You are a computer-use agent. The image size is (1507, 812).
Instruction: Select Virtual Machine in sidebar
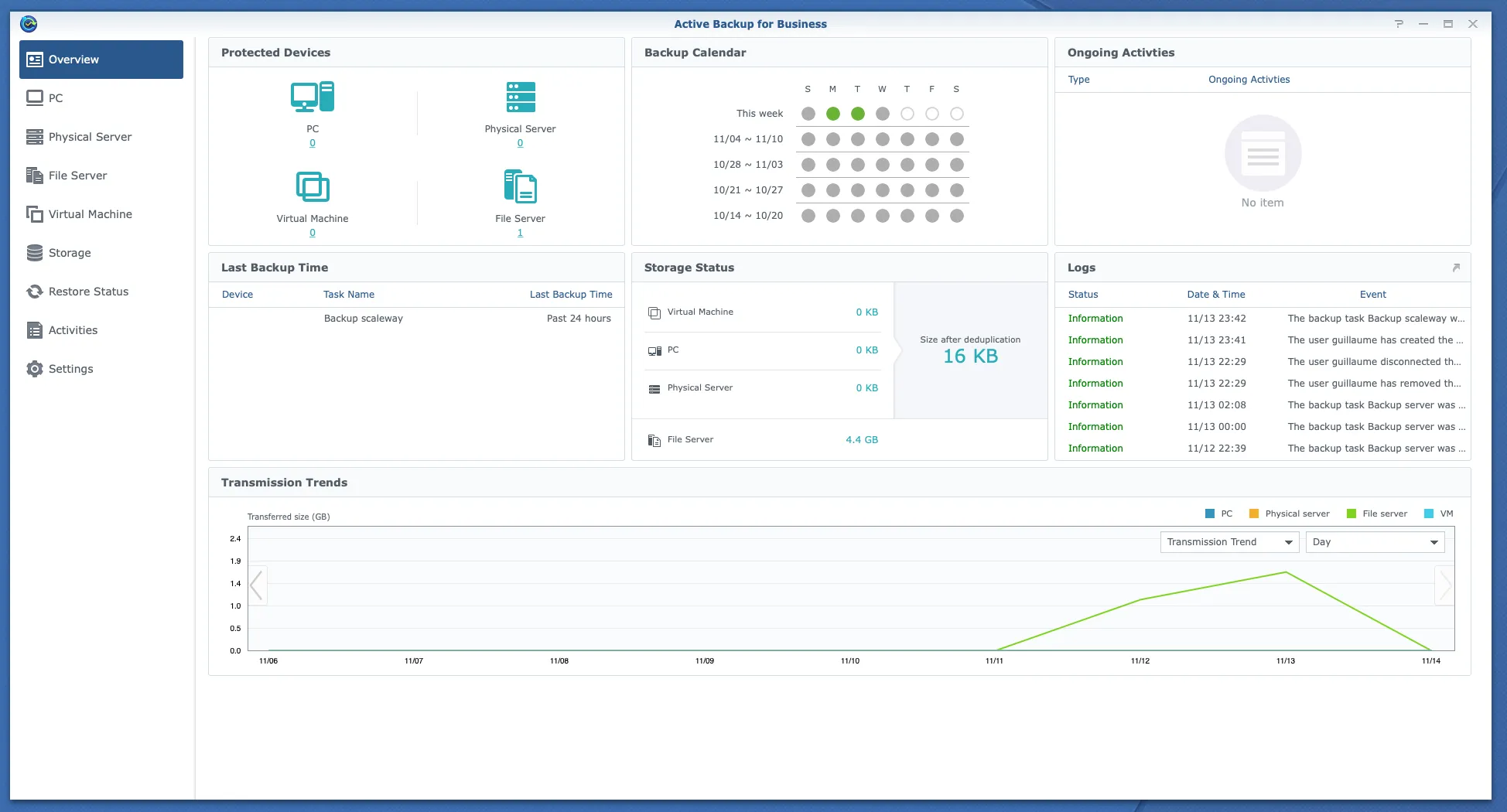point(101,214)
